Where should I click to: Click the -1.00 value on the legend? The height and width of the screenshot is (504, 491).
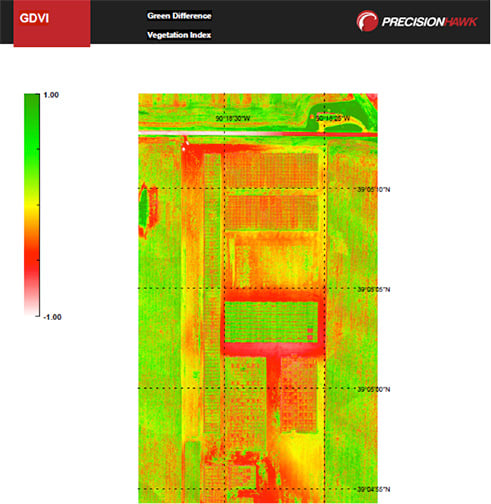click(52, 317)
